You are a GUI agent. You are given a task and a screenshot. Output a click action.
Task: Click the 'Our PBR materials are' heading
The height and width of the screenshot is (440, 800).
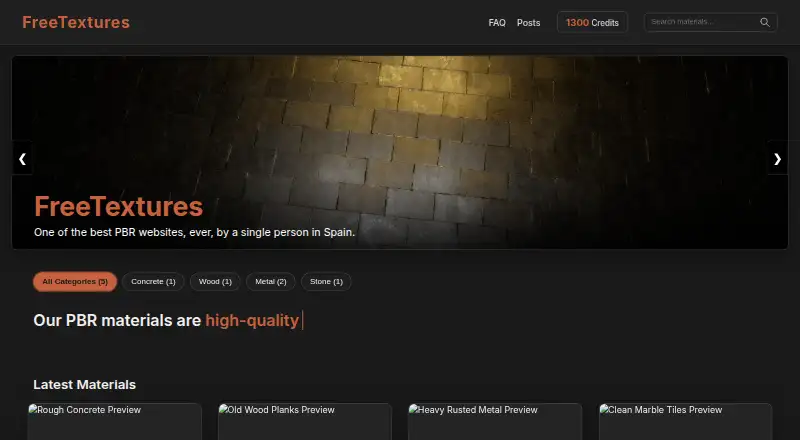pos(166,321)
